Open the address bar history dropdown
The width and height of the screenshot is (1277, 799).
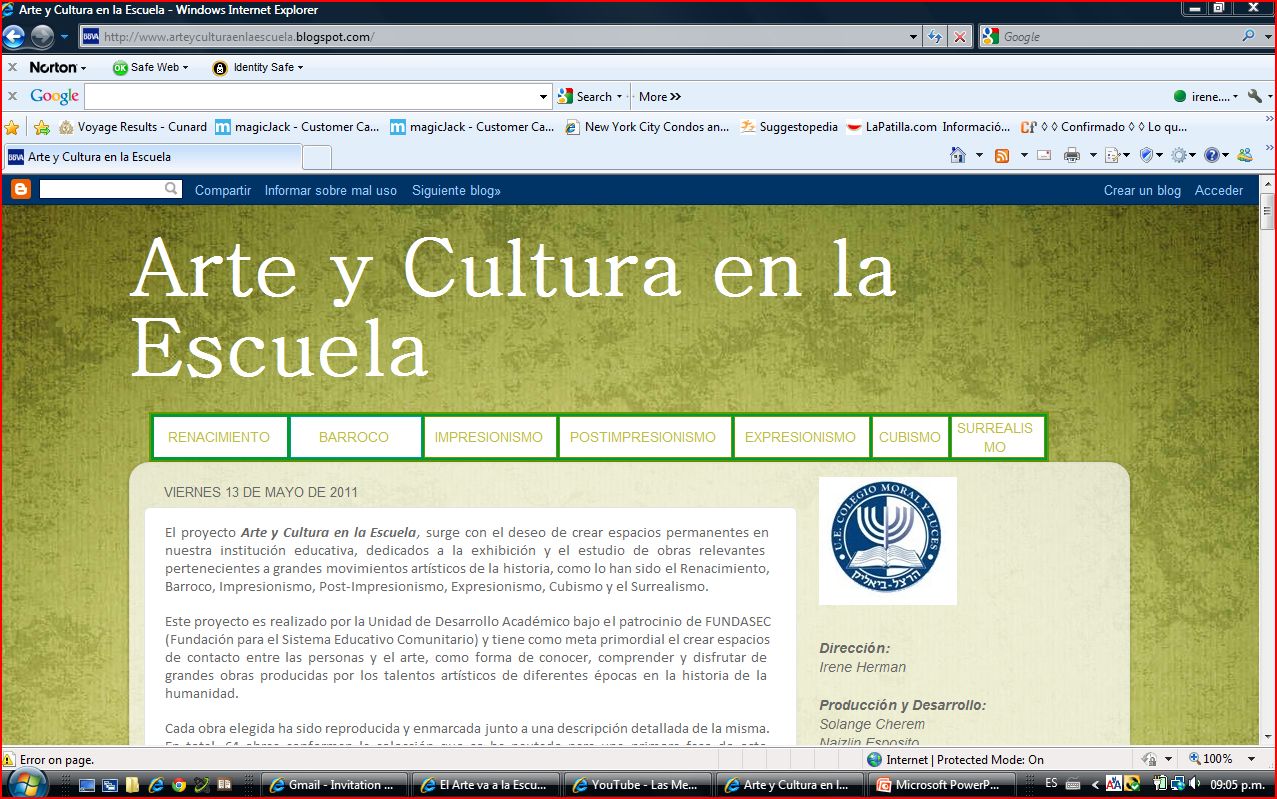tap(914, 37)
